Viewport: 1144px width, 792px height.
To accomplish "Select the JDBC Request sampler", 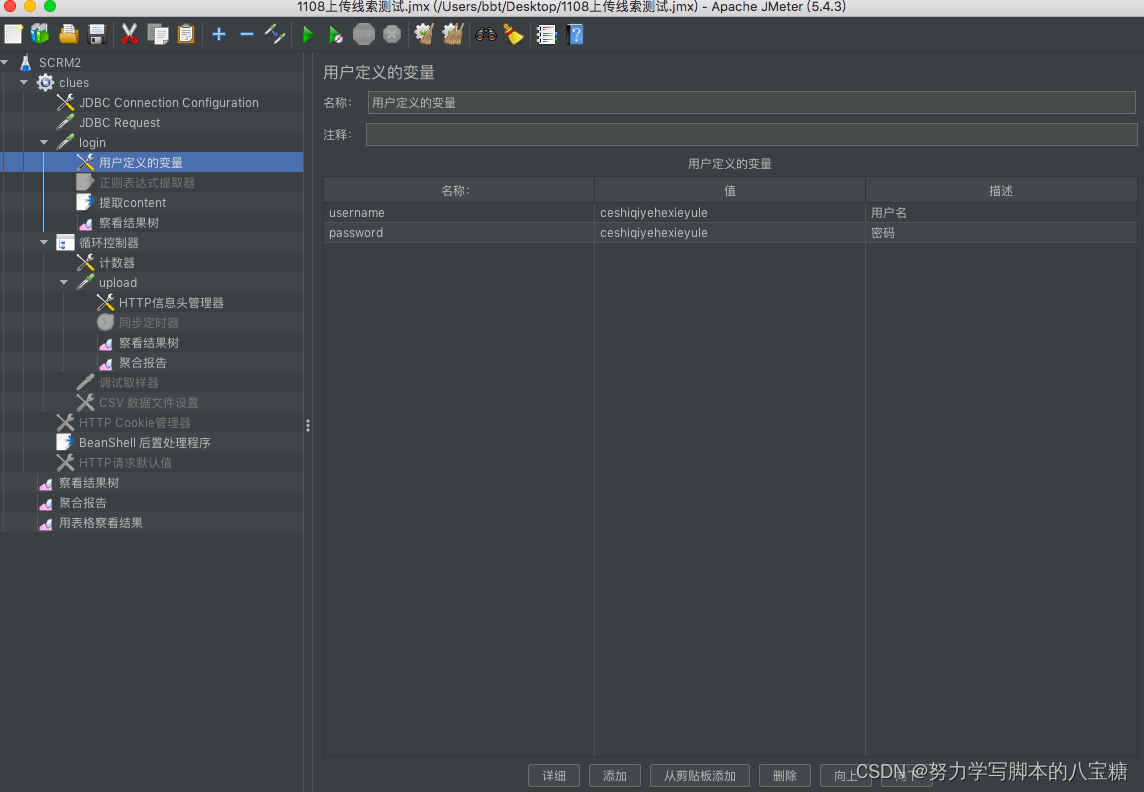I will click(120, 123).
